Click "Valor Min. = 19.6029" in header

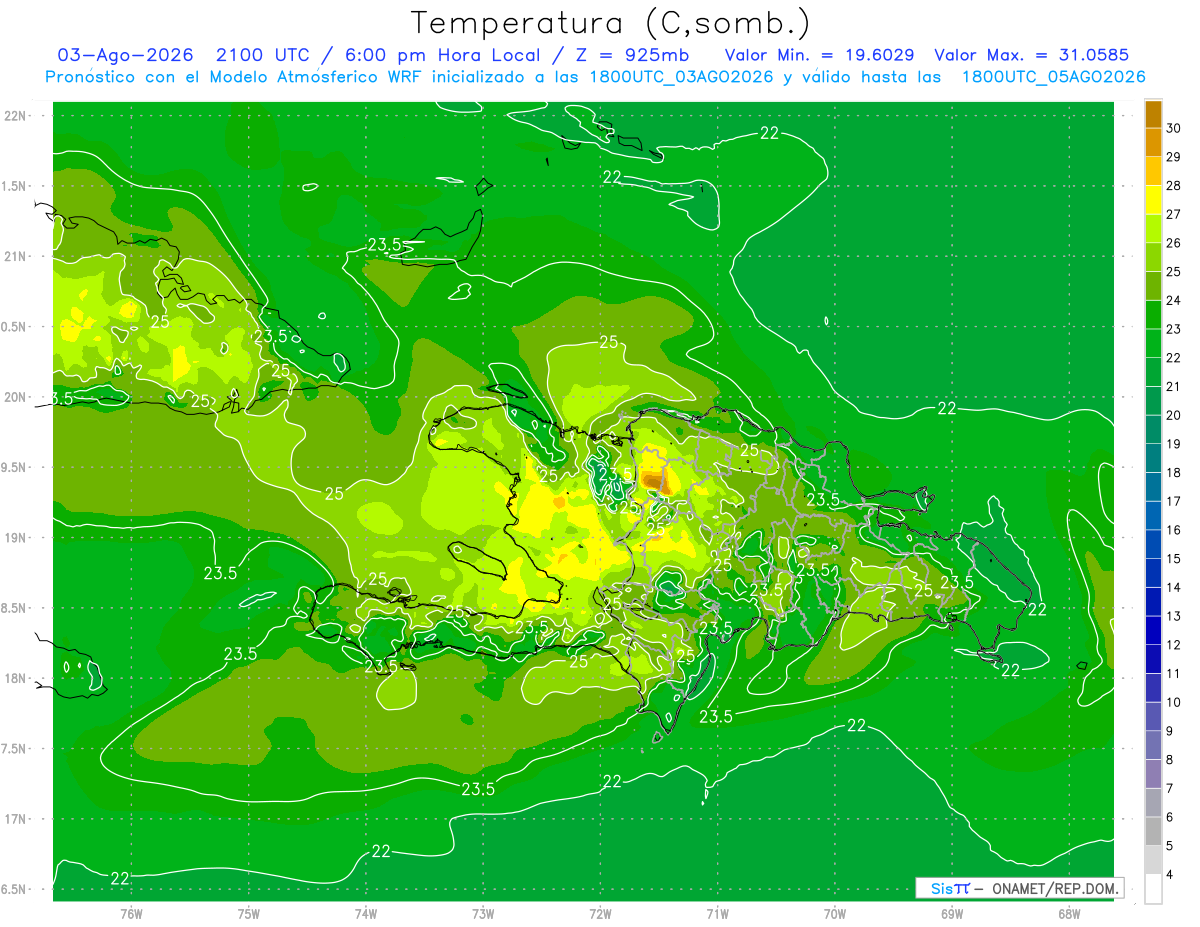point(819,54)
